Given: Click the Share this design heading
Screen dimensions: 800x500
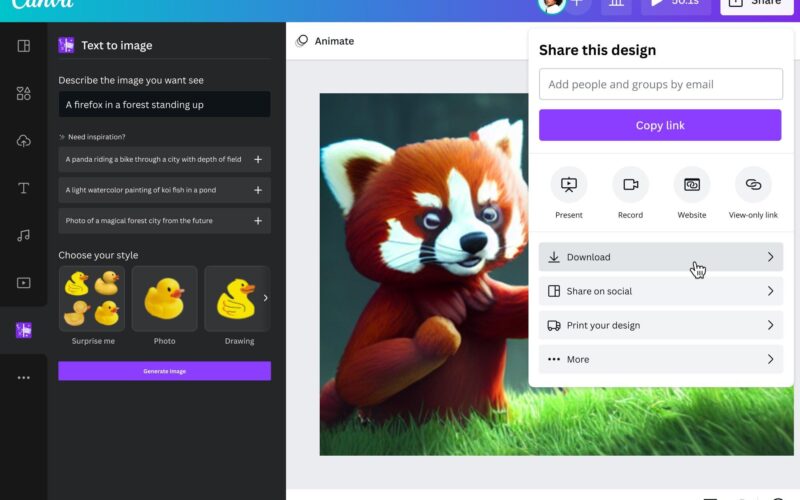Looking at the screenshot, I should (x=597, y=50).
